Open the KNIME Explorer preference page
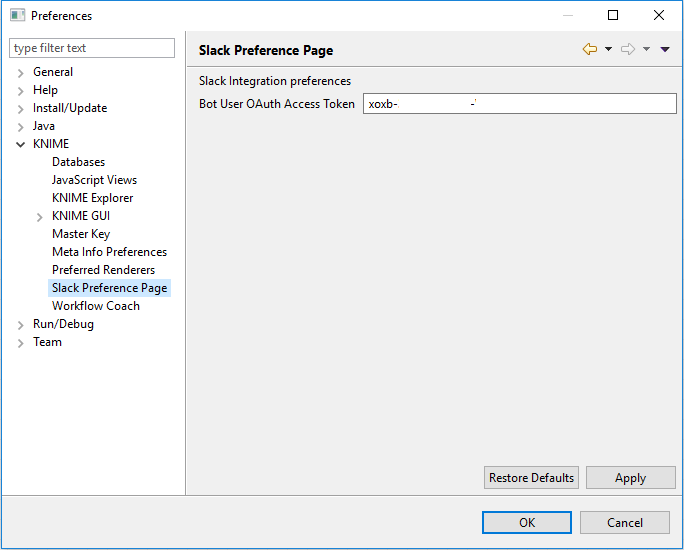 point(92,198)
